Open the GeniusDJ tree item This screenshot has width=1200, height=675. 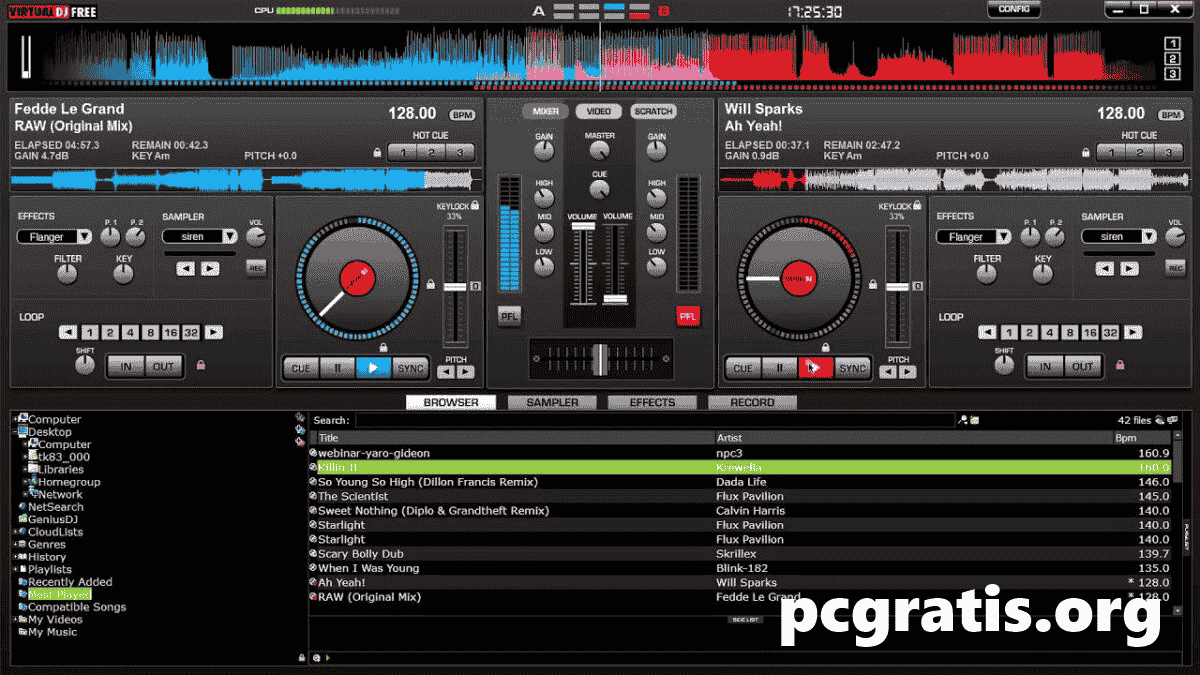pos(52,519)
